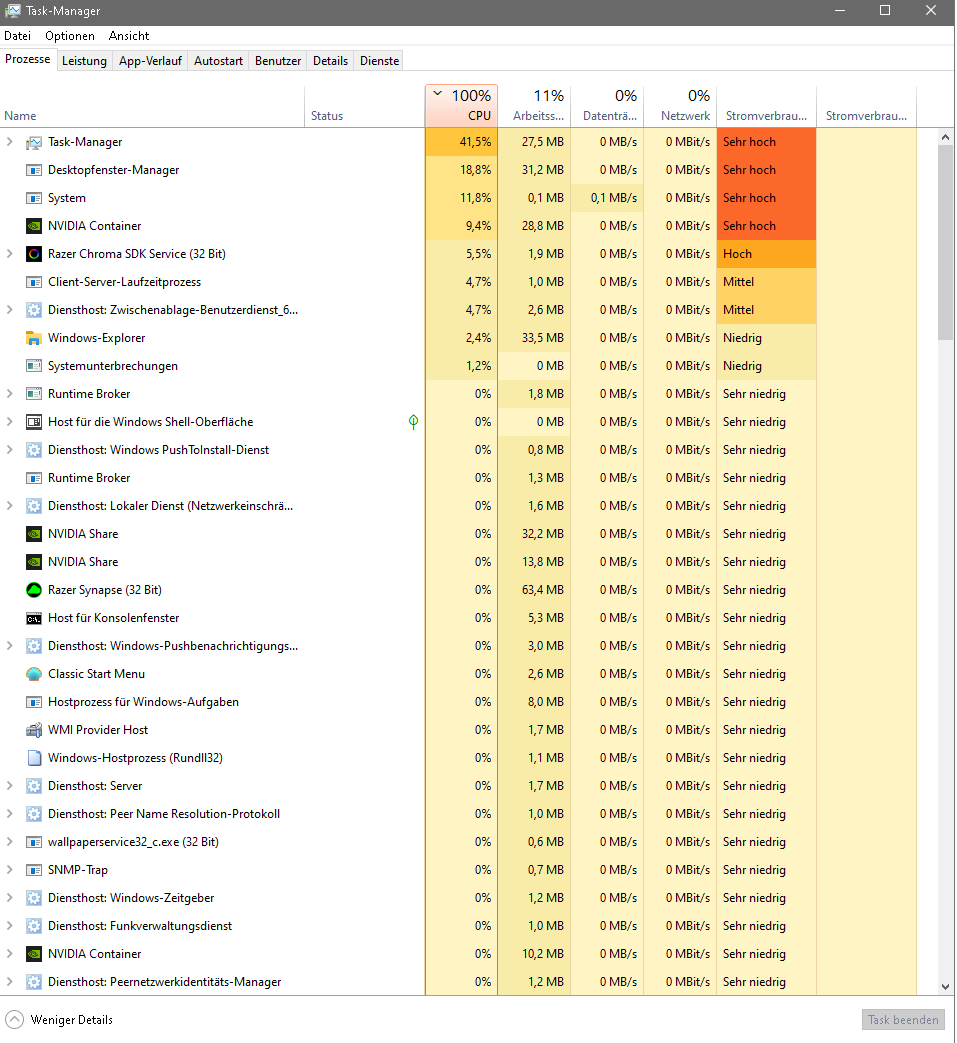Open the Datei menu

(x=17, y=36)
